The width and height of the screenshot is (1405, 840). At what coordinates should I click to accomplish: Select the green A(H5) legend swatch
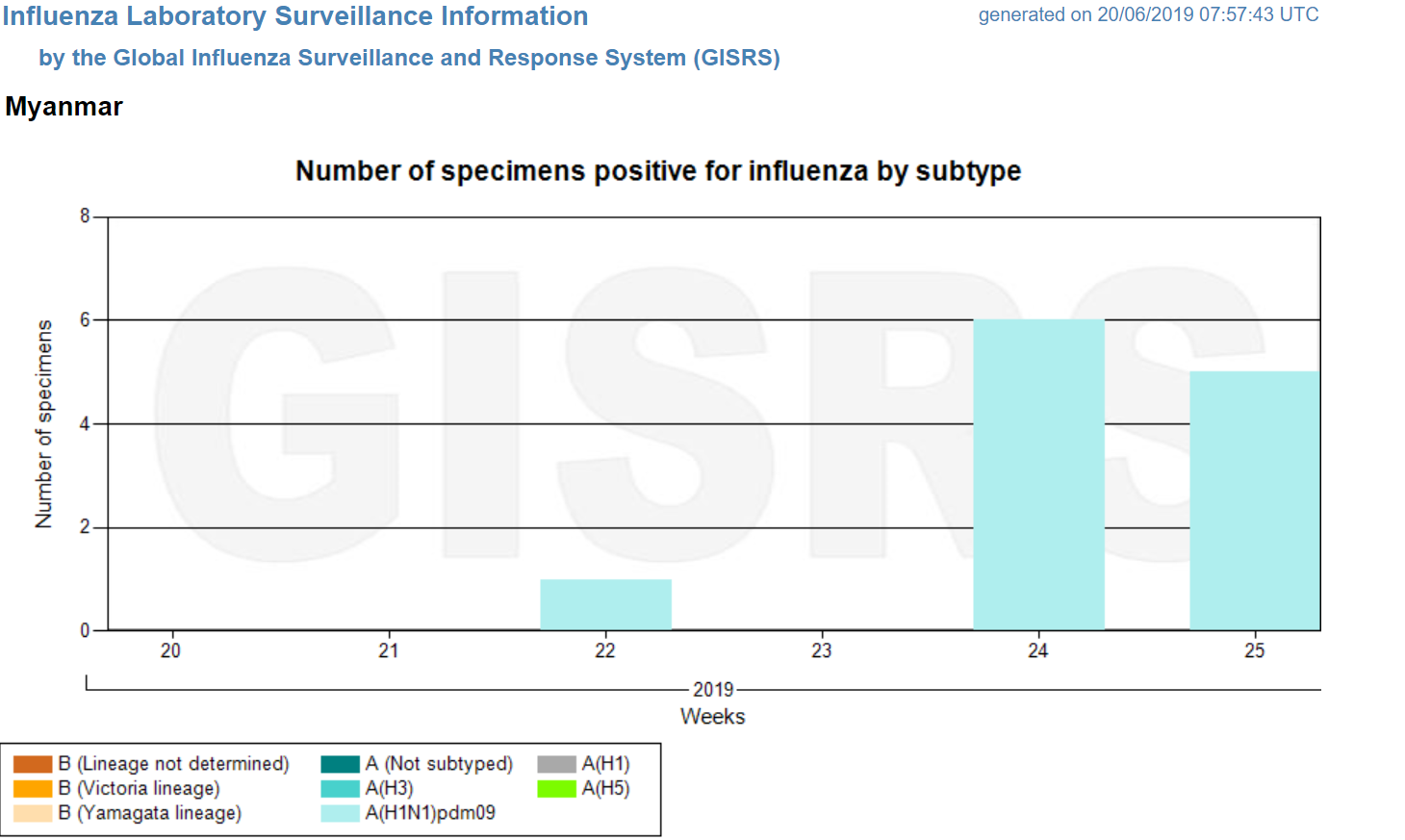point(556,789)
